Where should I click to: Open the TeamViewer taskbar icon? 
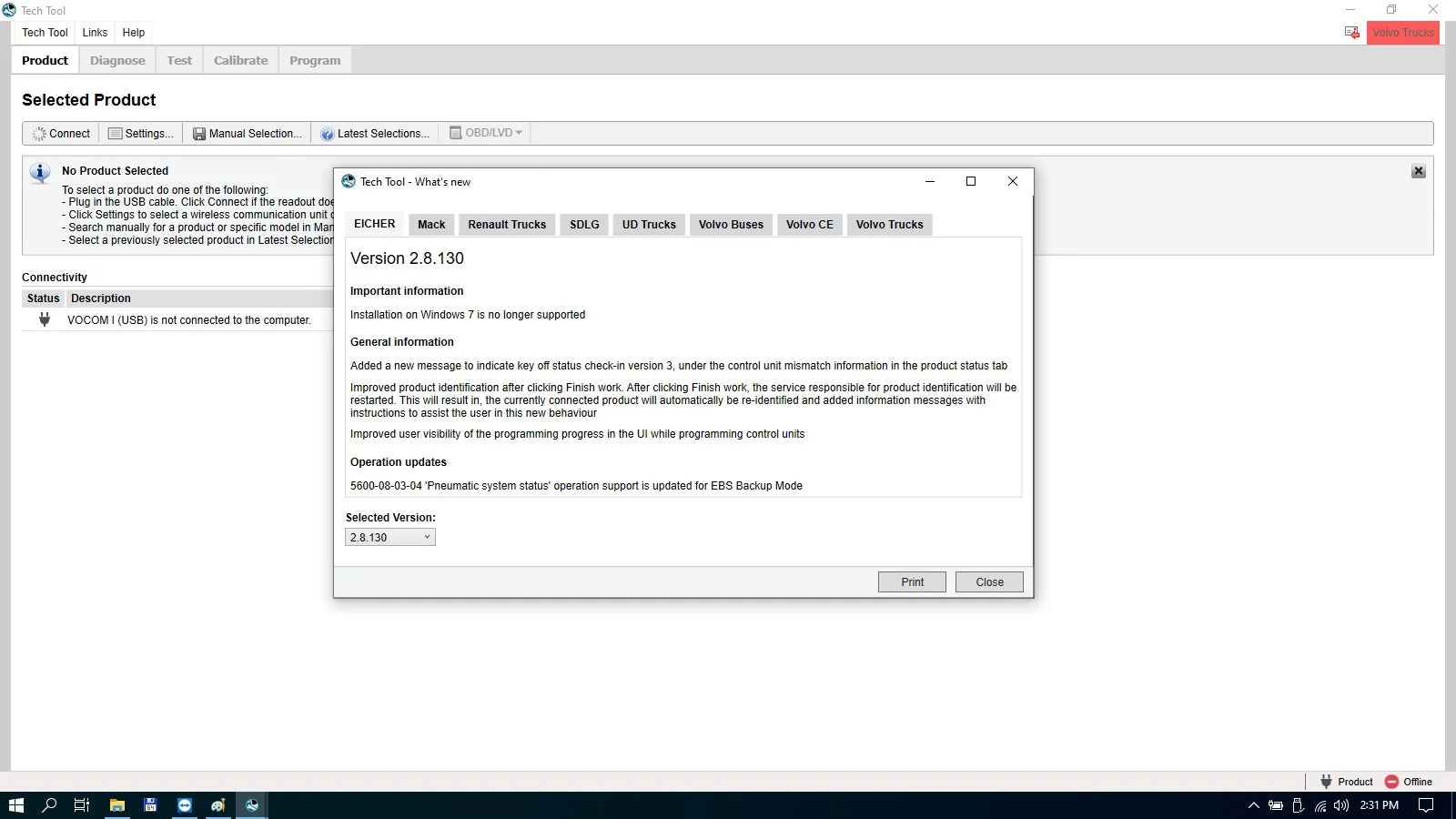pos(185,805)
